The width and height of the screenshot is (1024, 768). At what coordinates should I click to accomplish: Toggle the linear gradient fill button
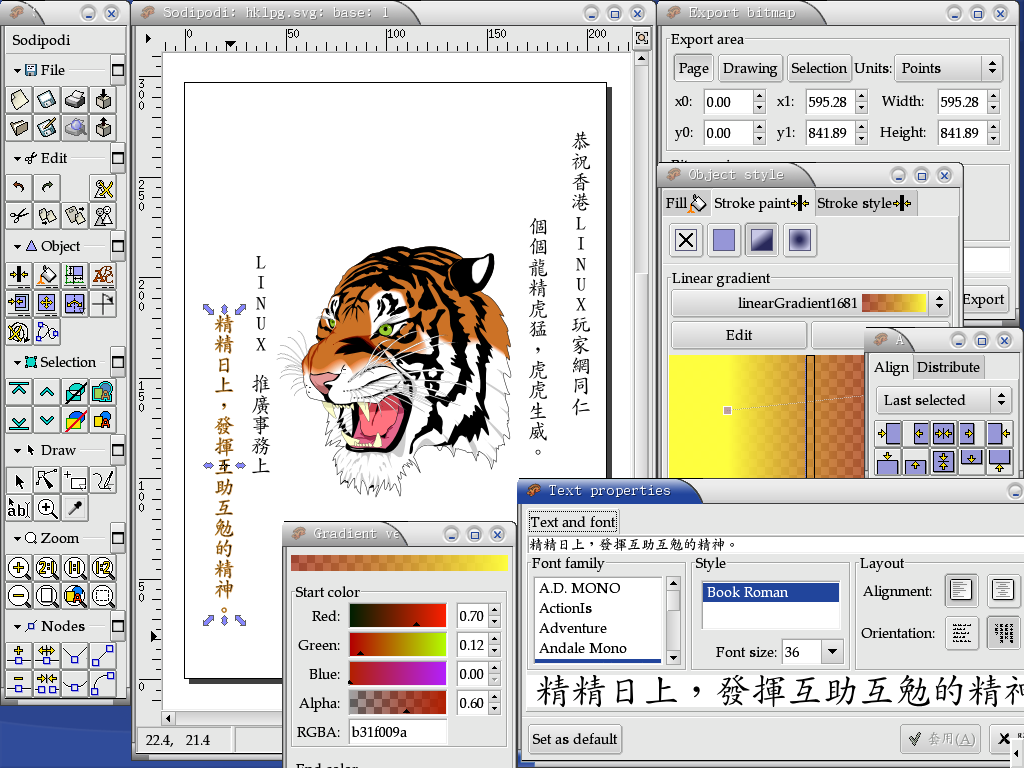[762, 240]
